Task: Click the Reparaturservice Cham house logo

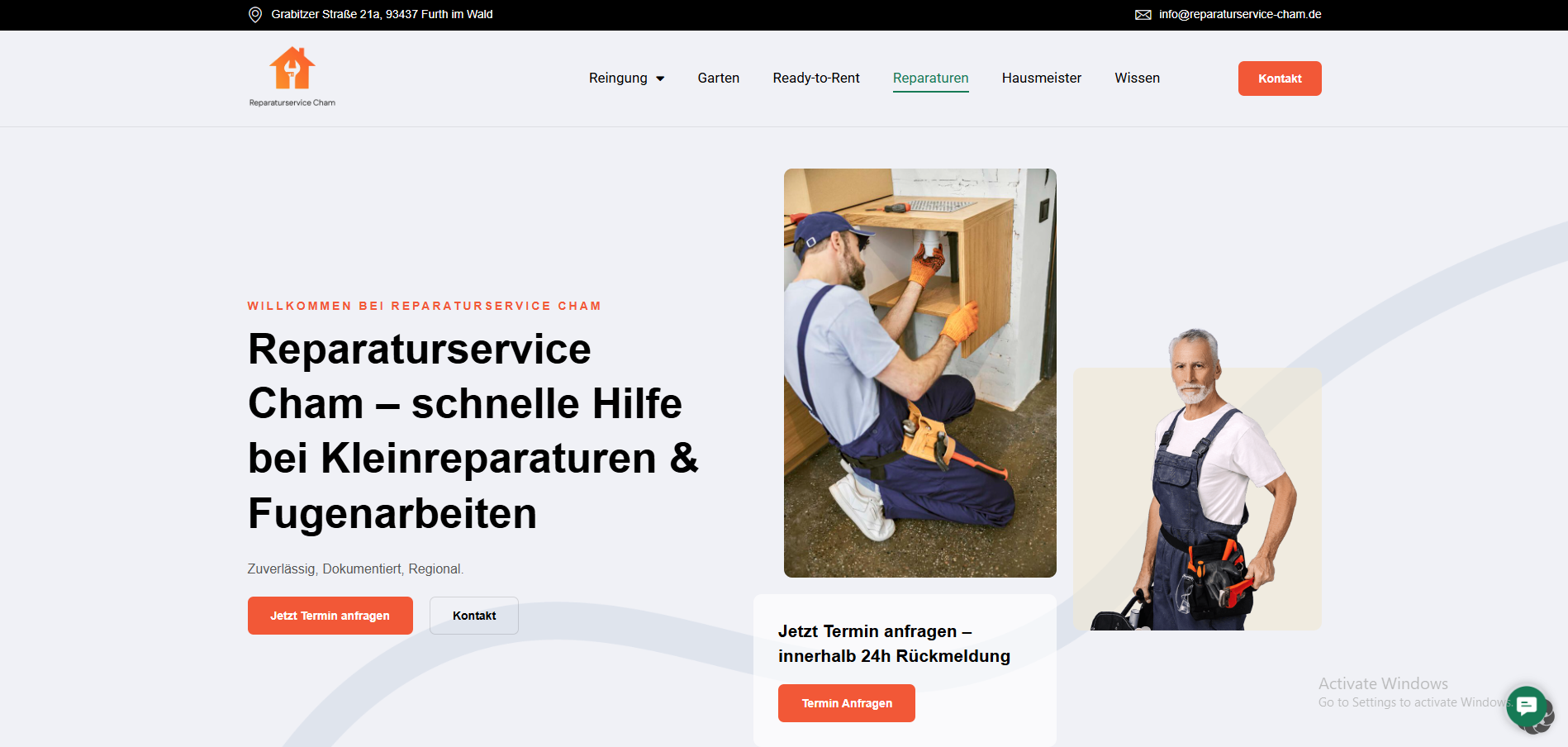Action: (x=292, y=77)
